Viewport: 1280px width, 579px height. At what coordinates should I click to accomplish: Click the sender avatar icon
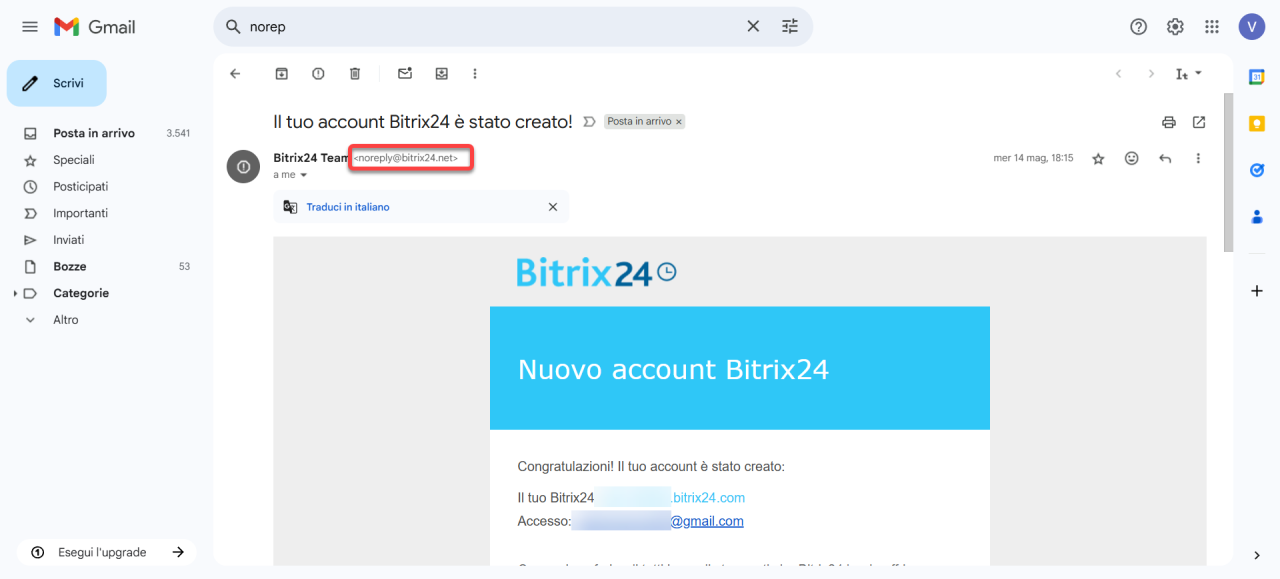[243, 166]
